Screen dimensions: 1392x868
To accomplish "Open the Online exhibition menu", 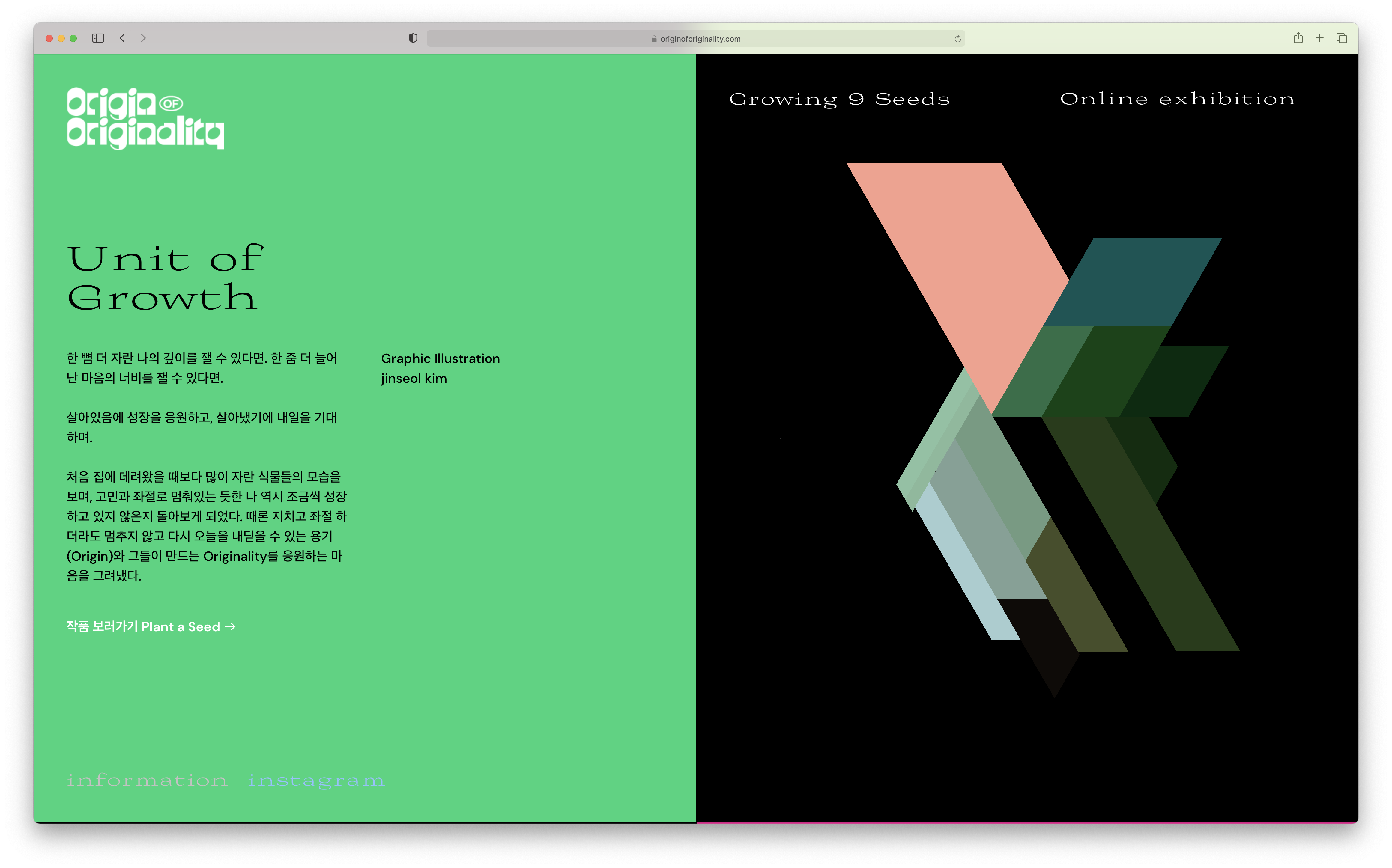I will tap(1177, 99).
